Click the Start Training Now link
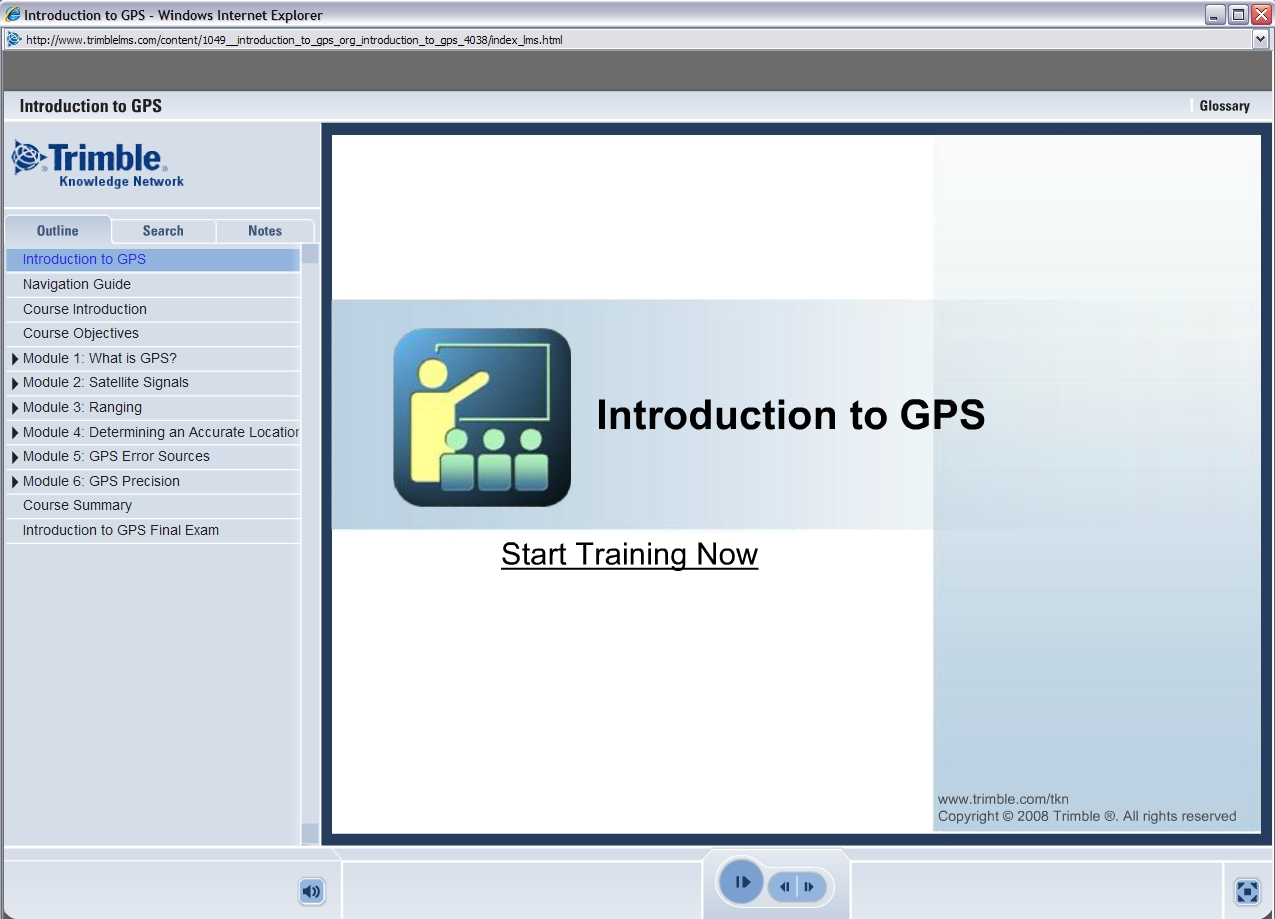The image size is (1275, 919). 629,554
